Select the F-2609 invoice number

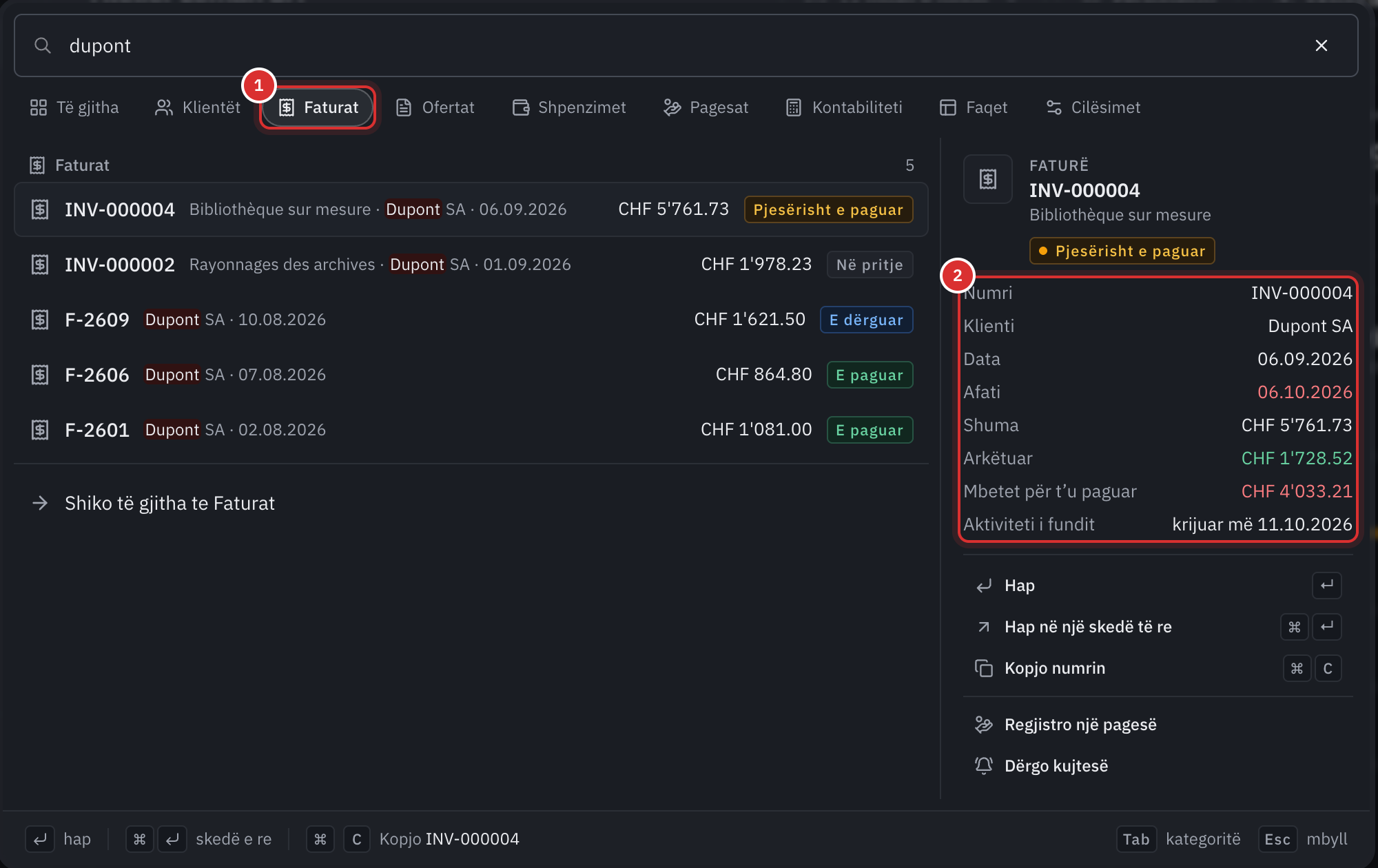(x=97, y=320)
